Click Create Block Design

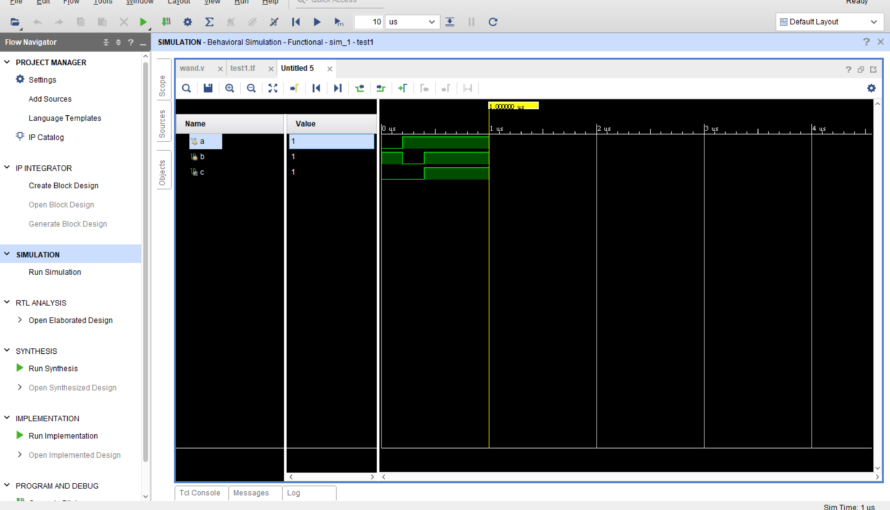(64, 186)
